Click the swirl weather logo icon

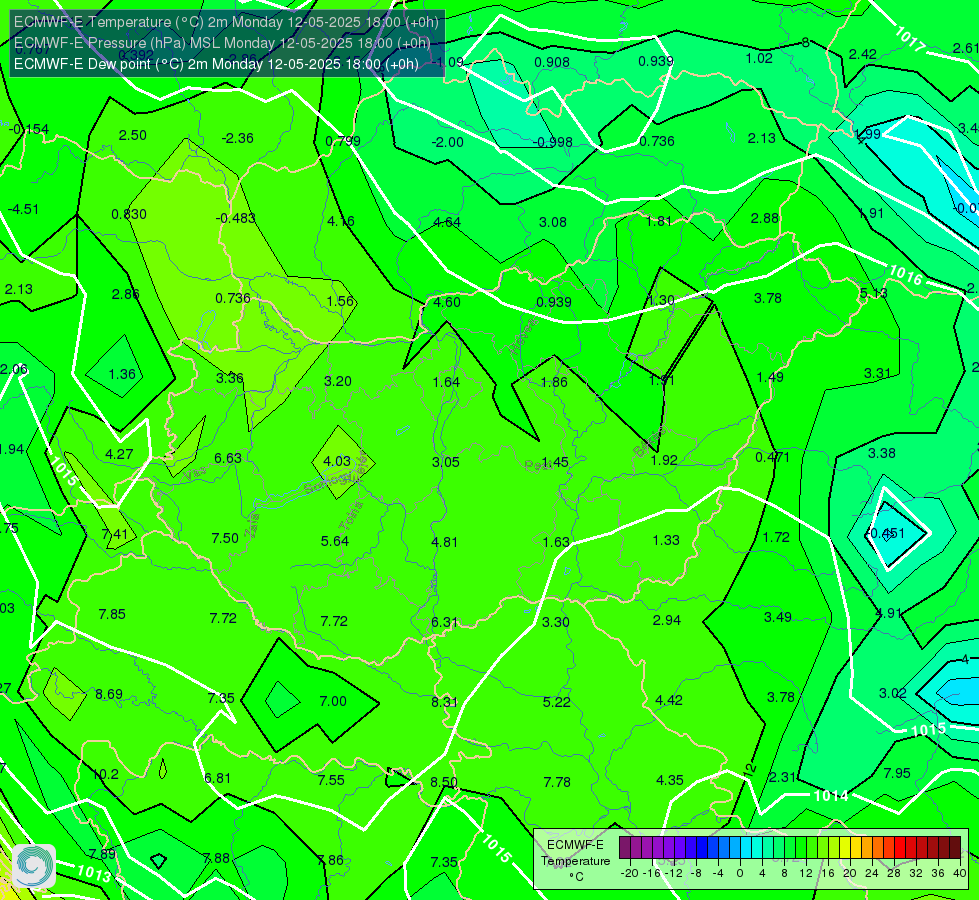coord(34,865)
